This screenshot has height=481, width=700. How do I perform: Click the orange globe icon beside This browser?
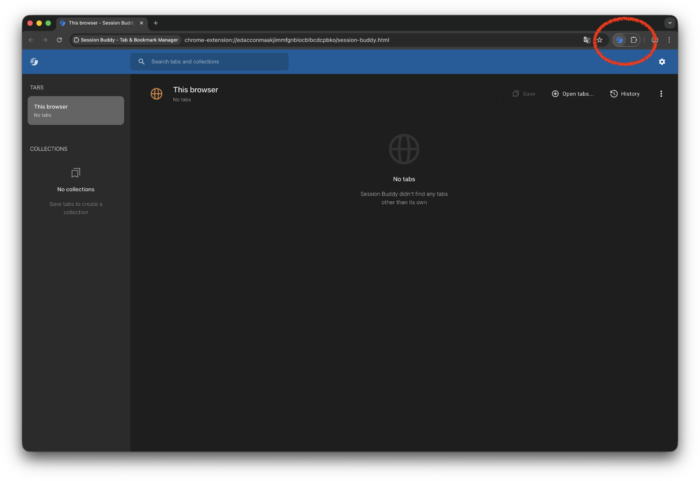tap(156, 94)
